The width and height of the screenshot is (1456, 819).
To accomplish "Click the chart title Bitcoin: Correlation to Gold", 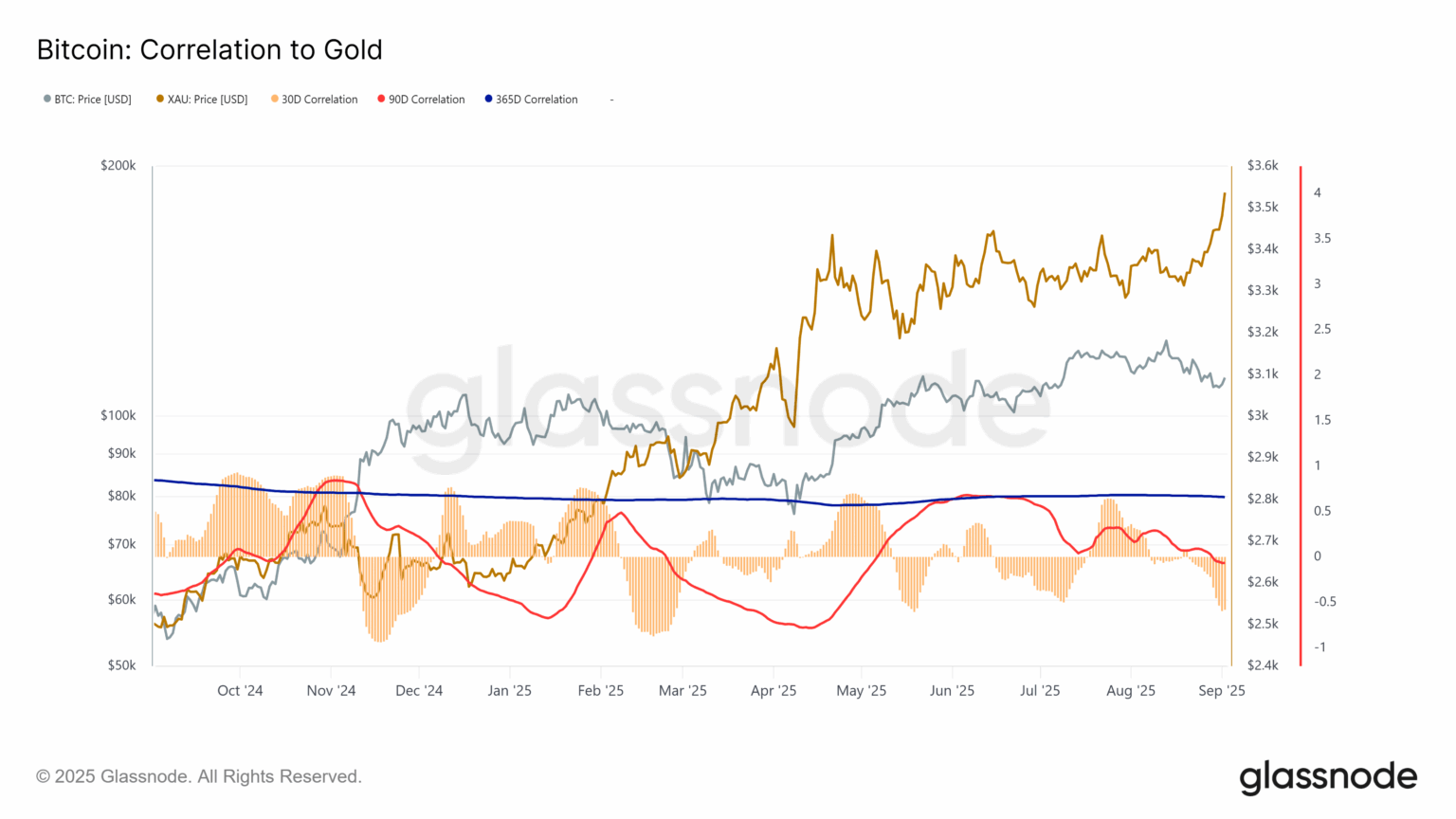I will (x=209, y=49).
